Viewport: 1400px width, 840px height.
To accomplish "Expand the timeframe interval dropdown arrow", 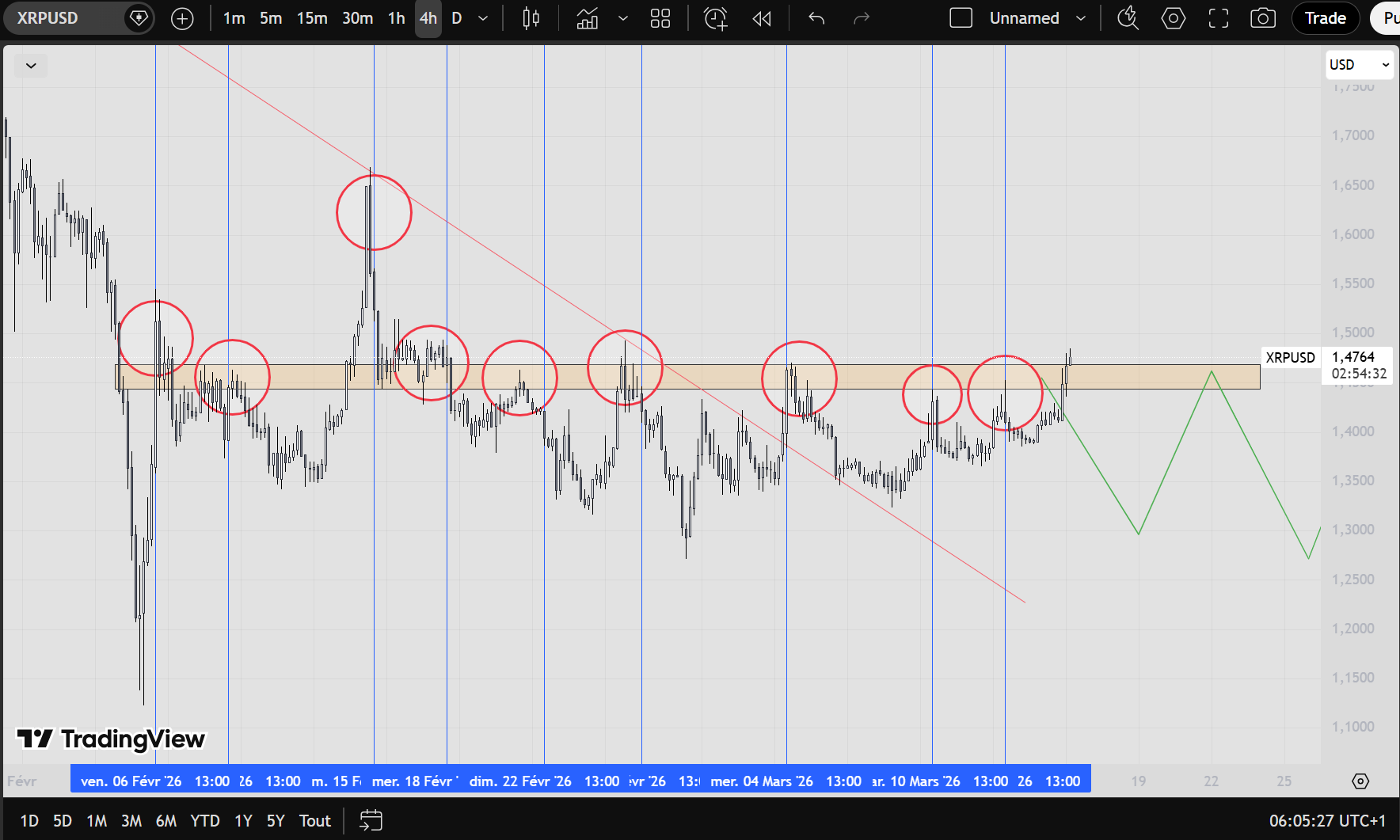I will coord(483,18).
